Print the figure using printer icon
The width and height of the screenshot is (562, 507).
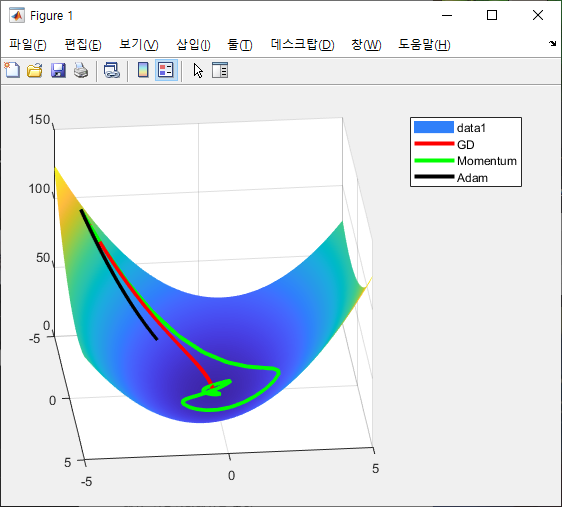[81, 70]
